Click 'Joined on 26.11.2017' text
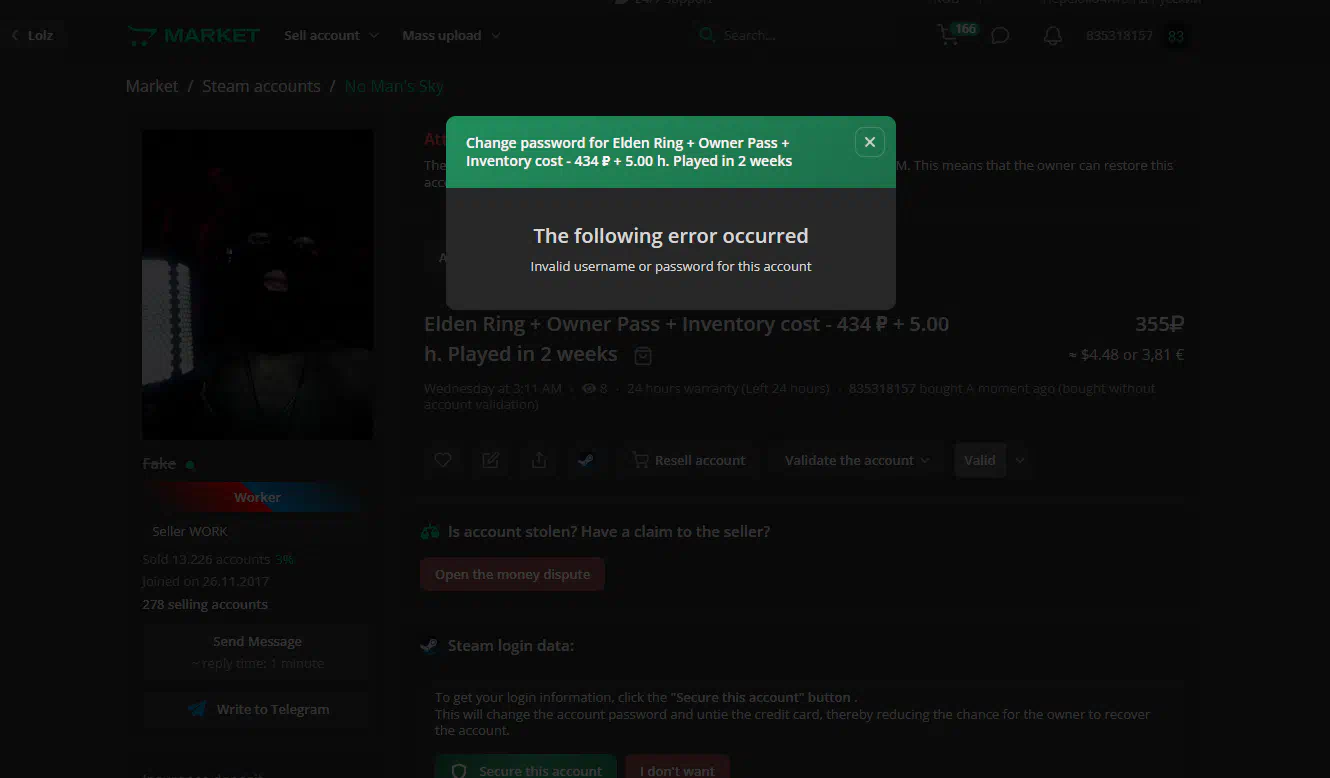The width and height of the screenshot is (1330, 778). (x=206, y=581)
